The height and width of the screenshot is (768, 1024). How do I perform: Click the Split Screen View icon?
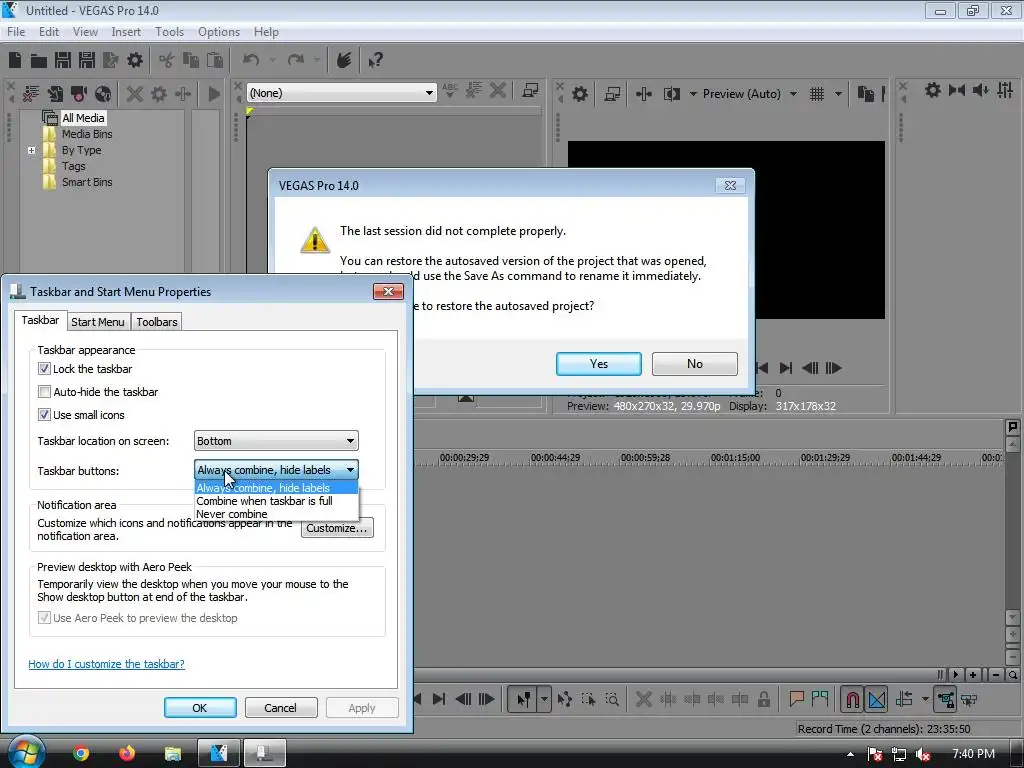pyautogui.click(x=671, y=94)
